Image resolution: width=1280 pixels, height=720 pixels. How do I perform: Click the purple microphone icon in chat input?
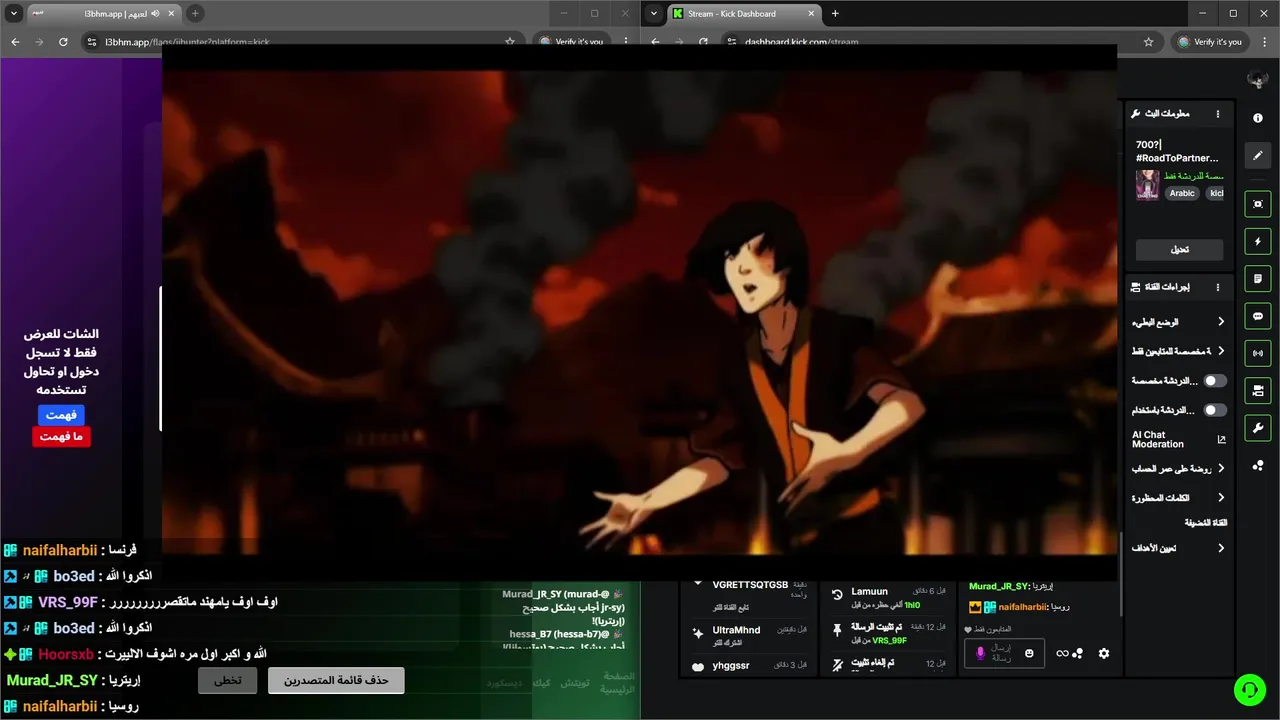click(x=980, y=653)
